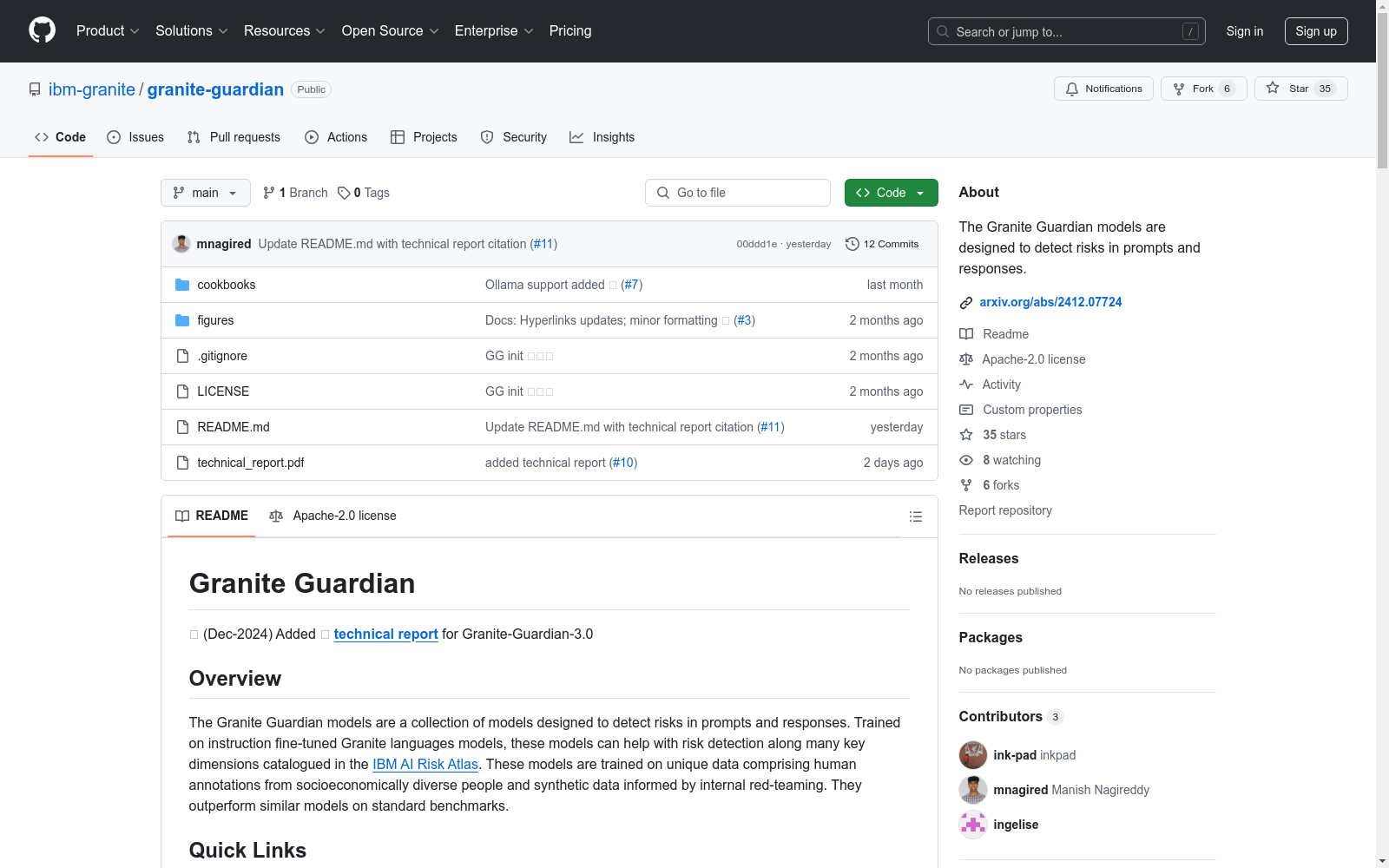The image size is (1389, 868).
Task: Open the cookbooks folder name
Action: tap(227, 285)
